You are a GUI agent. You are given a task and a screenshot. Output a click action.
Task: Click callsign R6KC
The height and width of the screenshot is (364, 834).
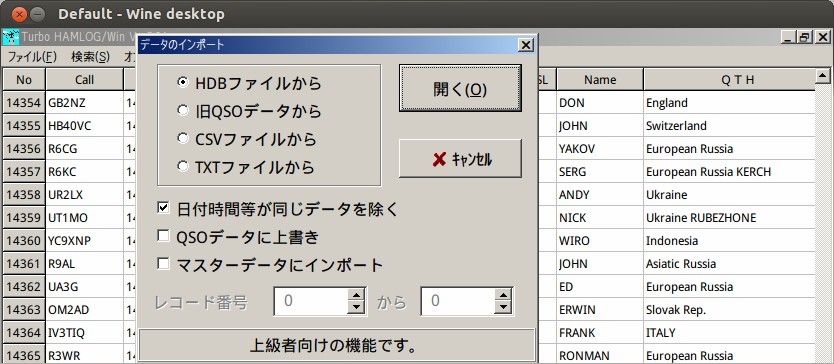coord(85,172)
